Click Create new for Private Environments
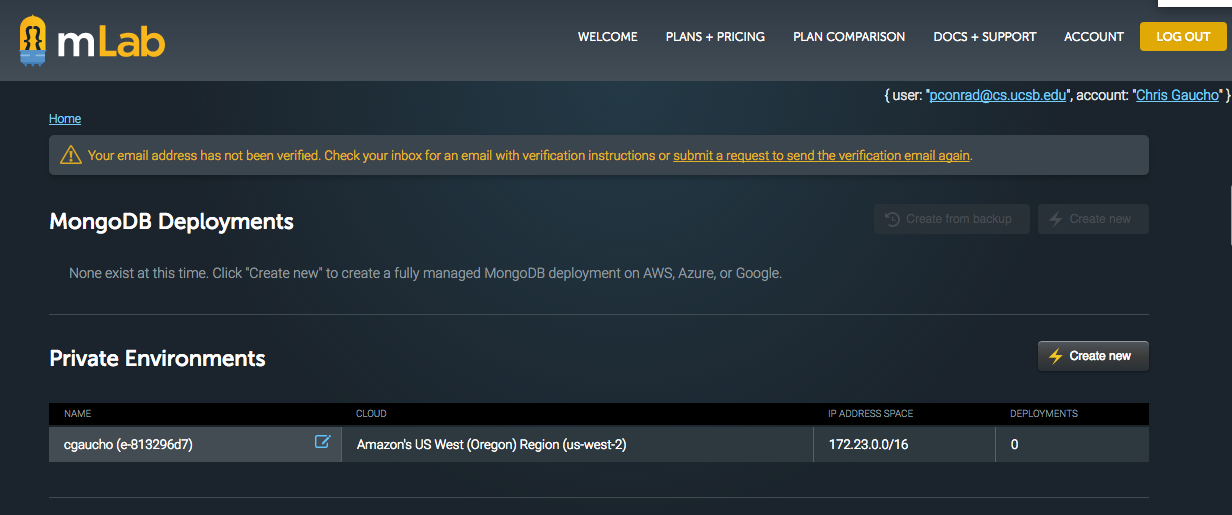The width and height of the screenshot is (1232, 515). pos(1093,356)
